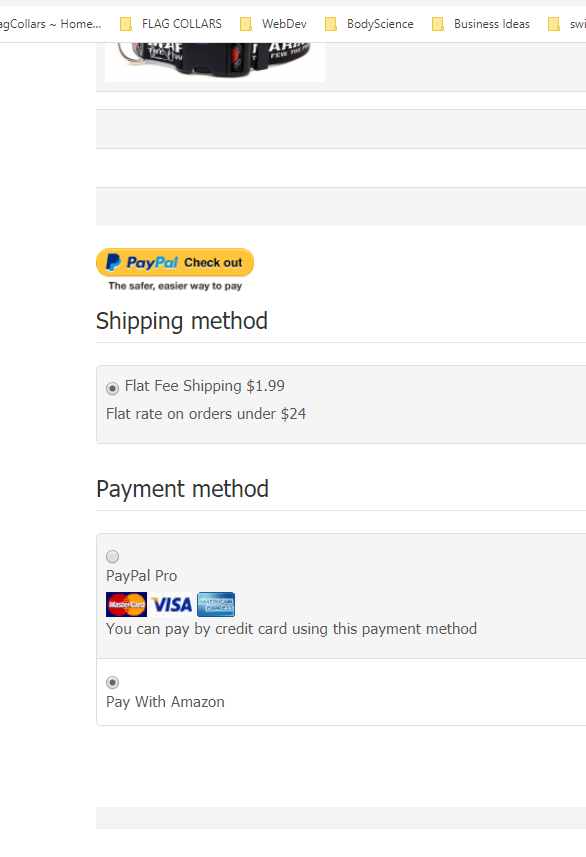This screenshot has width=586, height=857.
Task: Click the American Express card icon
Action: [x=216, y=604]
